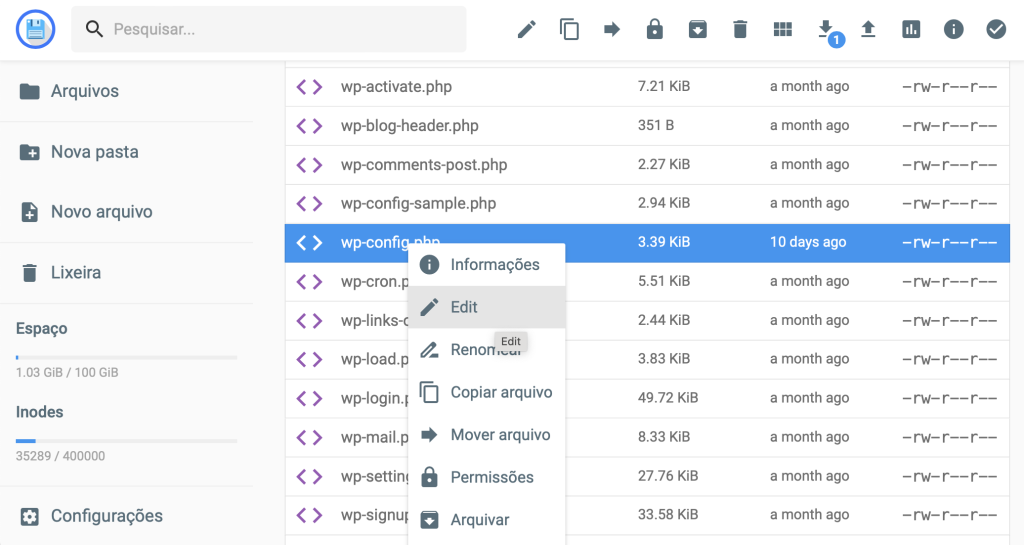
Task: Click the Novo arquivo file-plus icon
Action: [x=29, y=212]
